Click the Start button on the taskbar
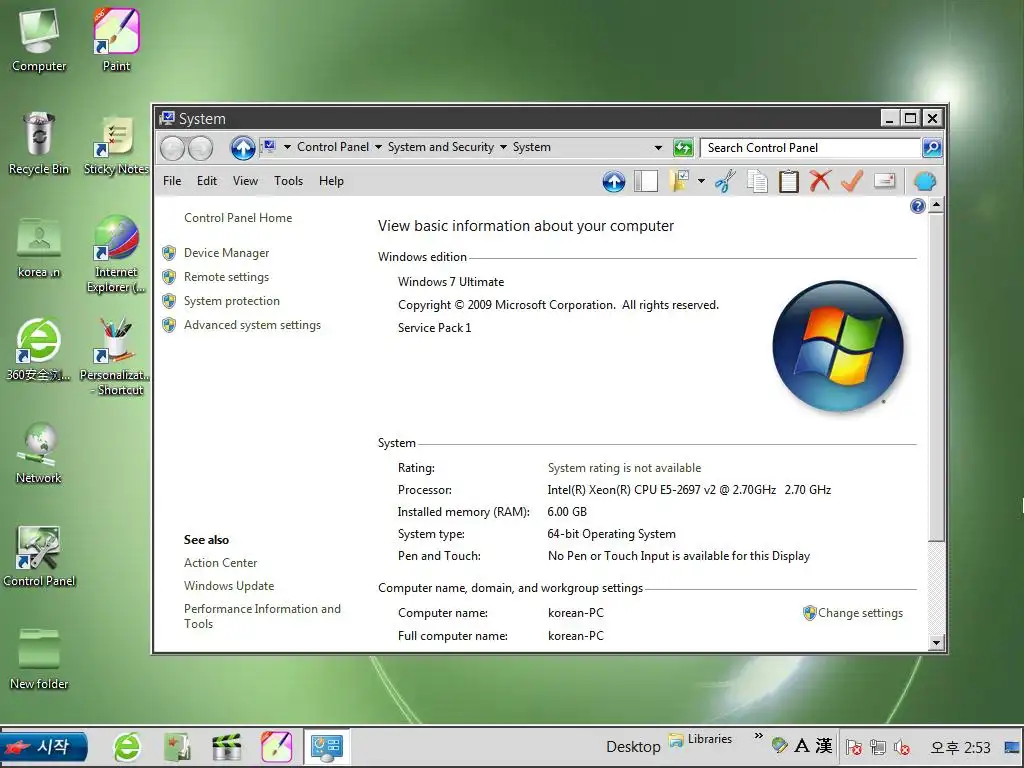 click(x=43, y=746)
